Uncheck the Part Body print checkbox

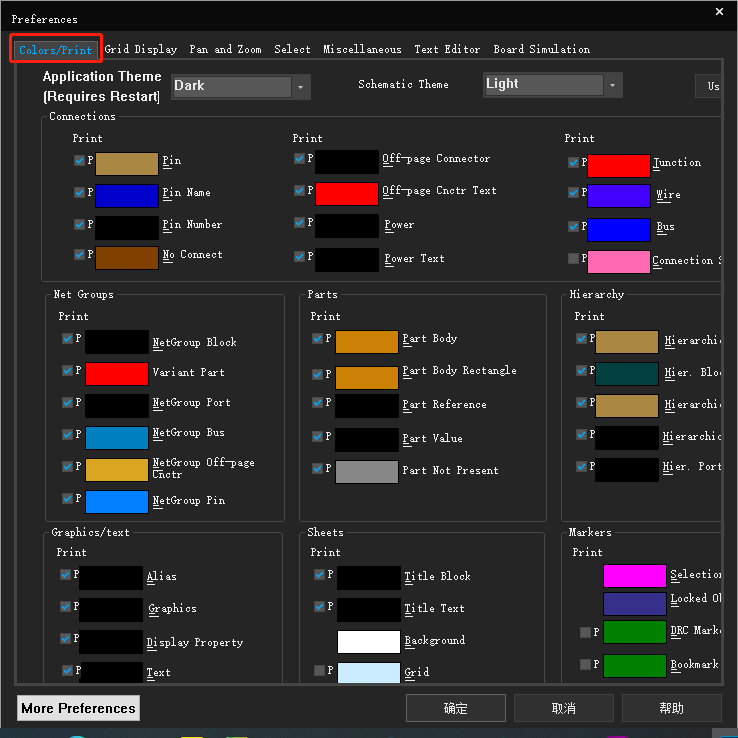[x=318, y=339]
